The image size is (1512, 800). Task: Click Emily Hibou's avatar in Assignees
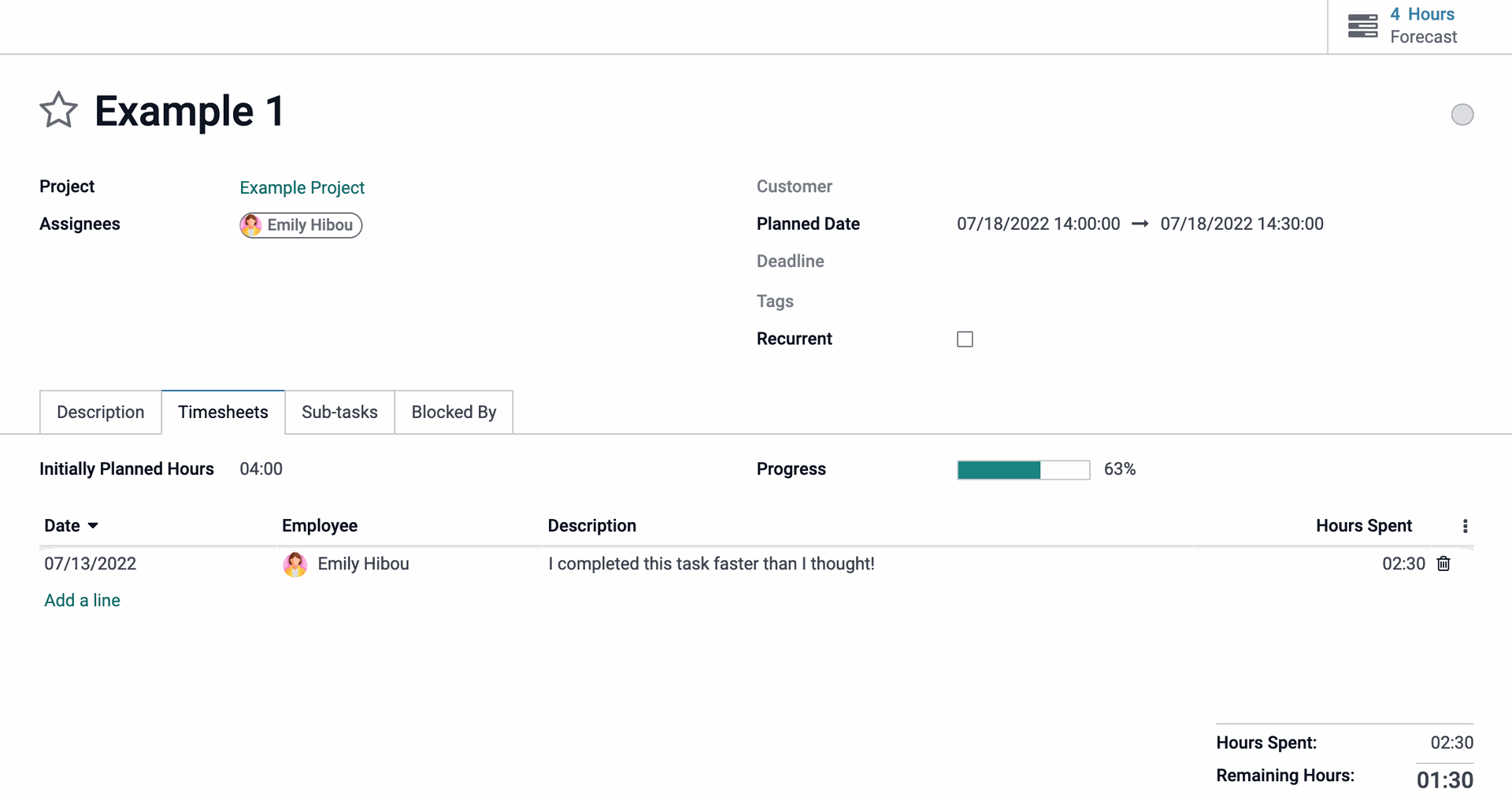251,225
